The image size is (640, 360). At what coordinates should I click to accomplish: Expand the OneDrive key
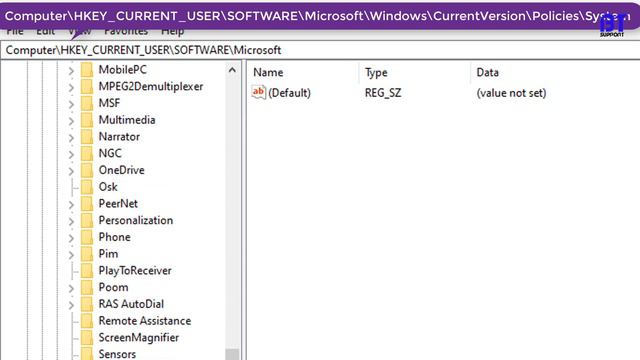click(x=71, y=171)
